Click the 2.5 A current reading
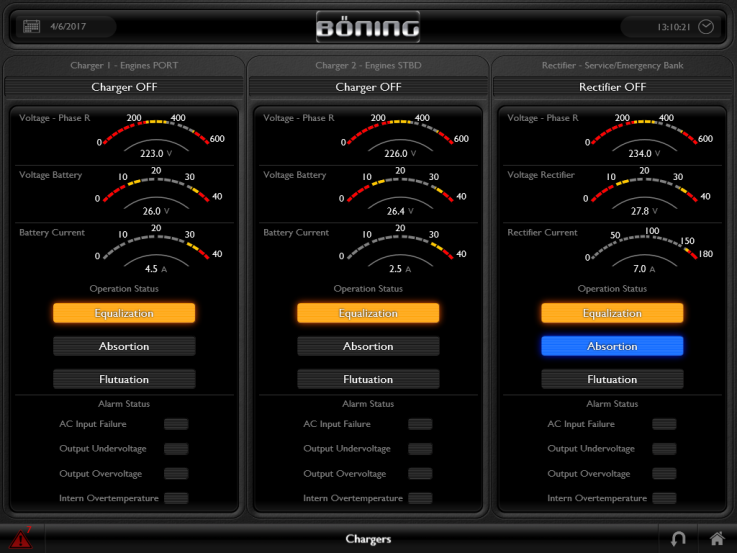The height and width of the screenshot is (553, 737). 400,269
